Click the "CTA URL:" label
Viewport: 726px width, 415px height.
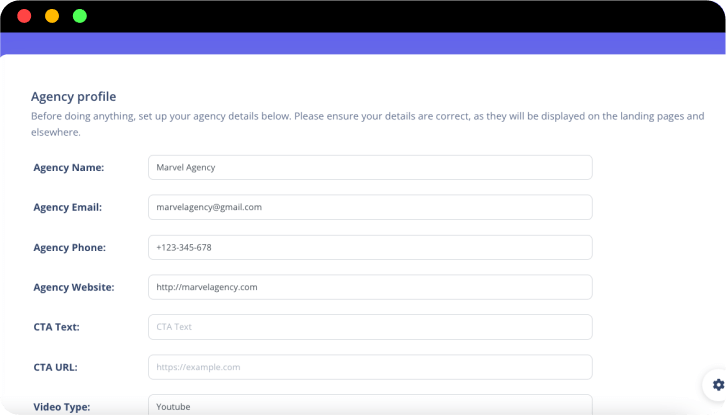(x=55, y=367)
